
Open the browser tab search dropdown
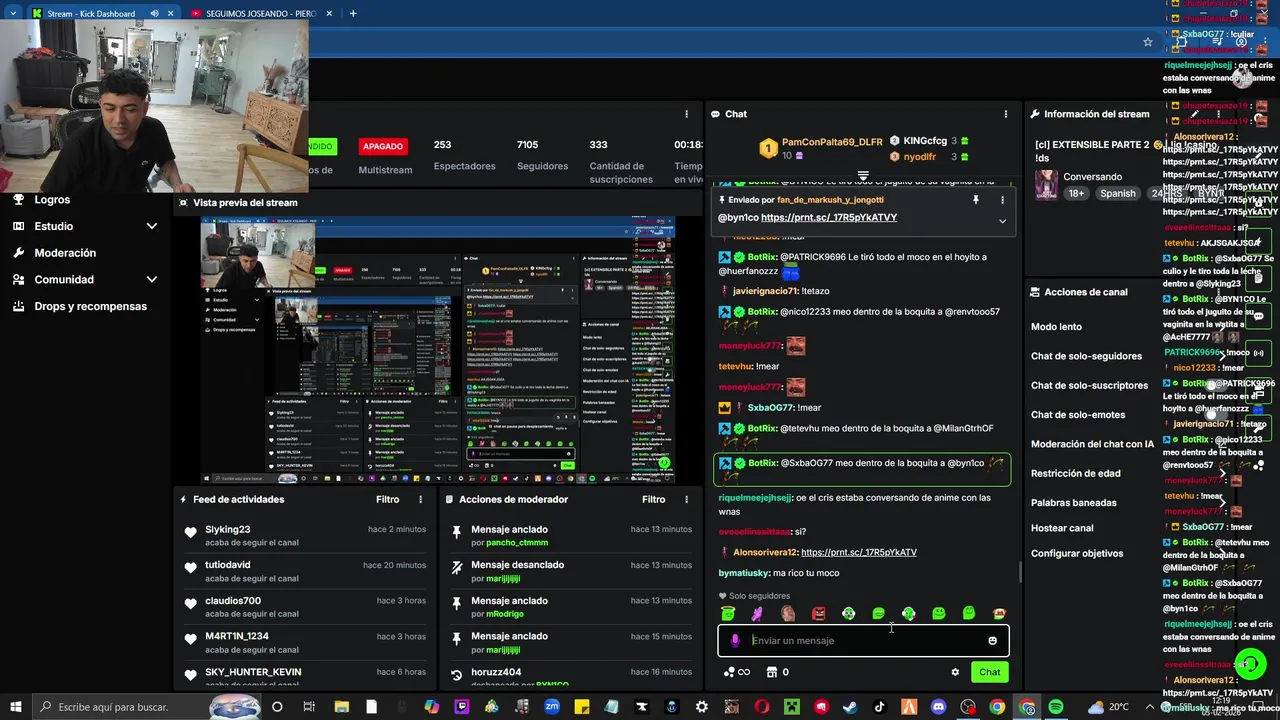click(x=12, y=13)
